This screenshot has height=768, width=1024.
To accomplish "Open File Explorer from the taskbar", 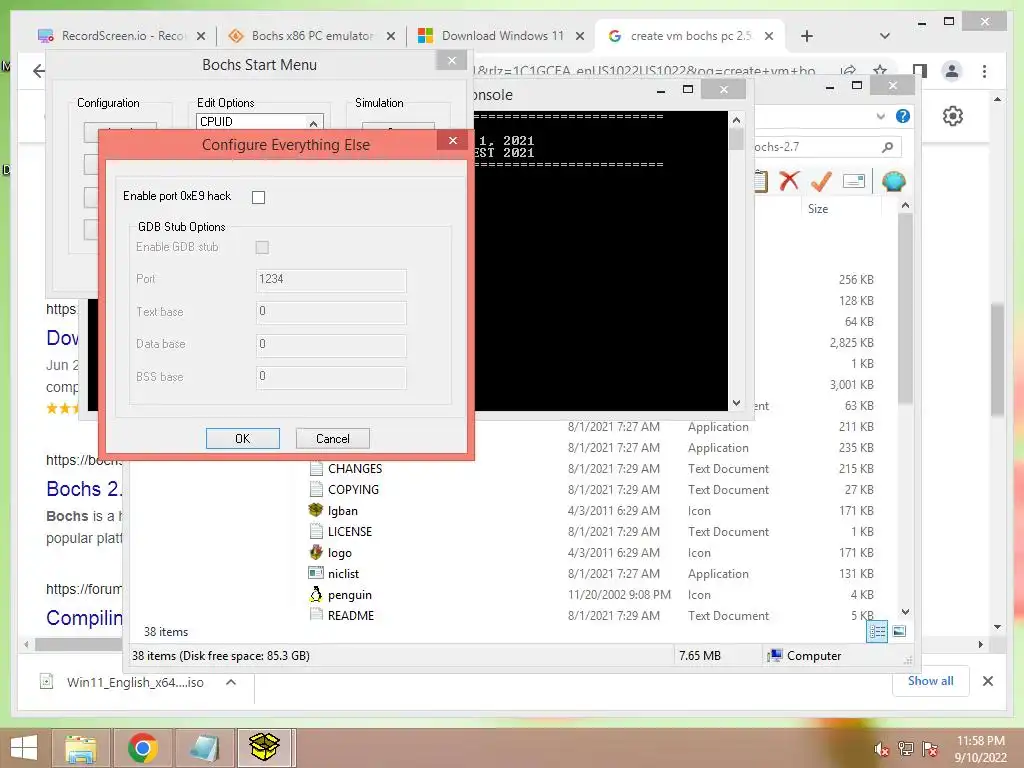I will tap(80, 748).
